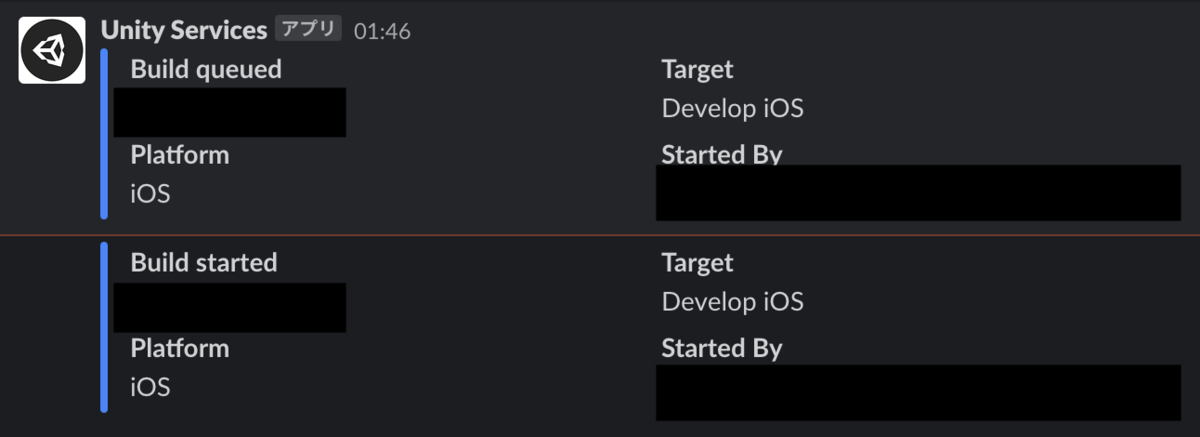Viewport: 1200px width, 437px height.
Task: Click the redacted Started By value of Build started
Action: (x=918, y=392)
